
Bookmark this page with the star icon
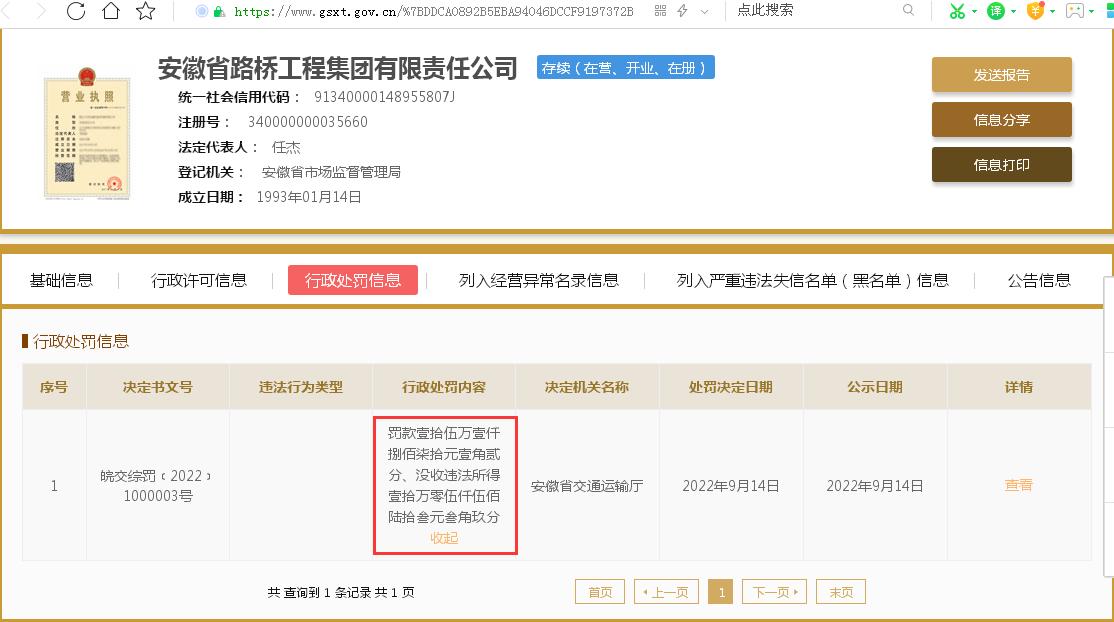pos(142,12)
